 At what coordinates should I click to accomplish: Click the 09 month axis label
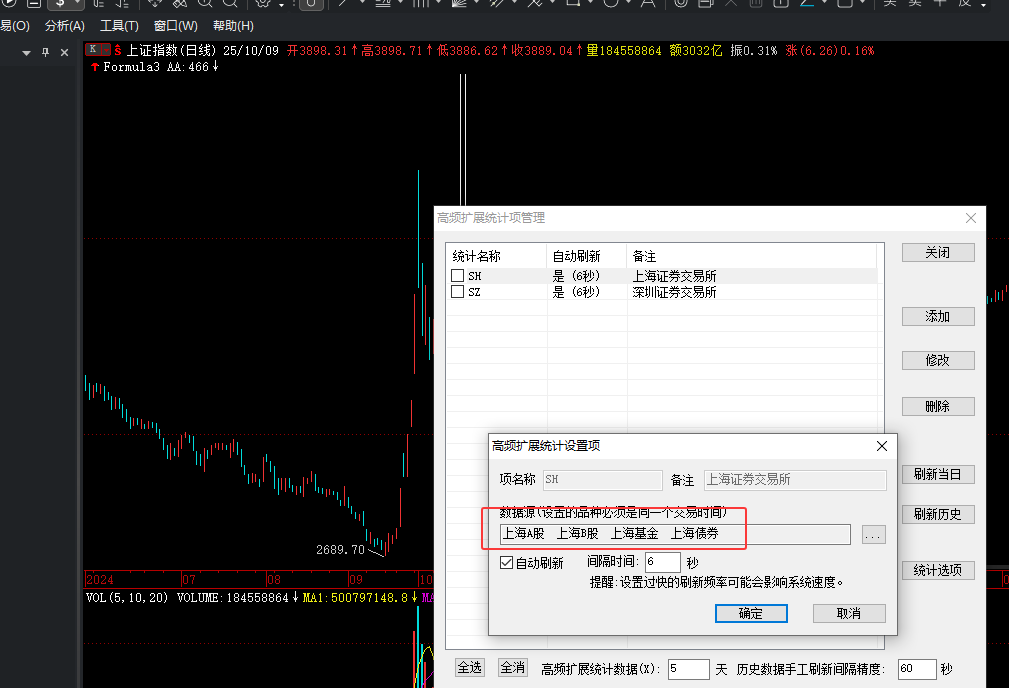pos(356,579)
